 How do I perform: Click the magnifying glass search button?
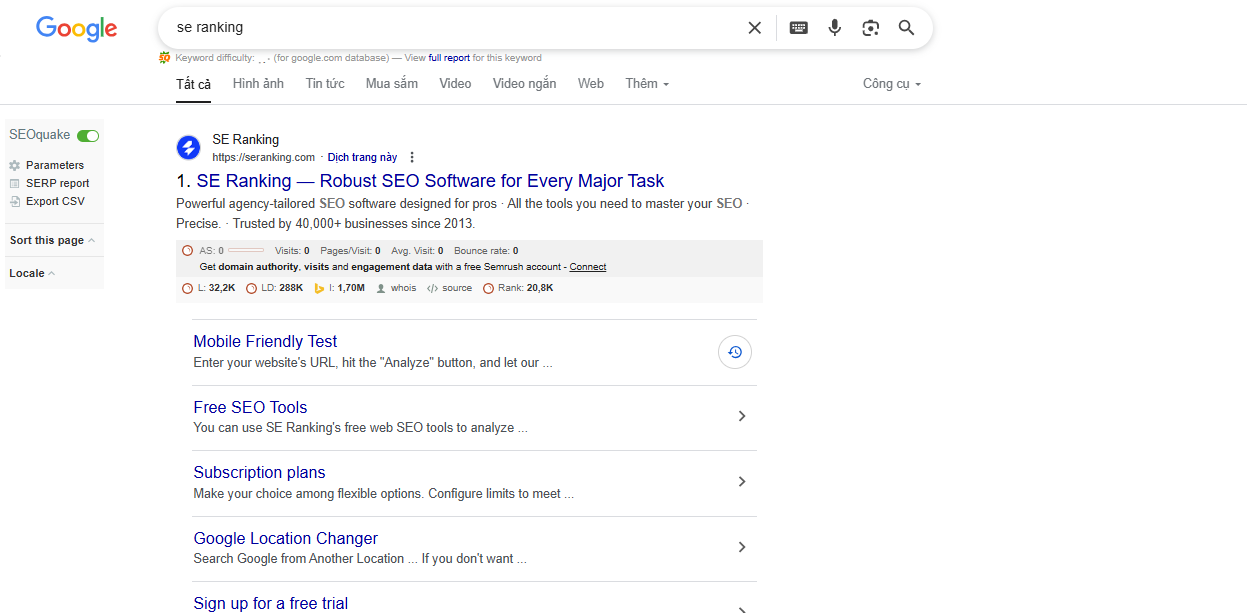pos(906,28)
